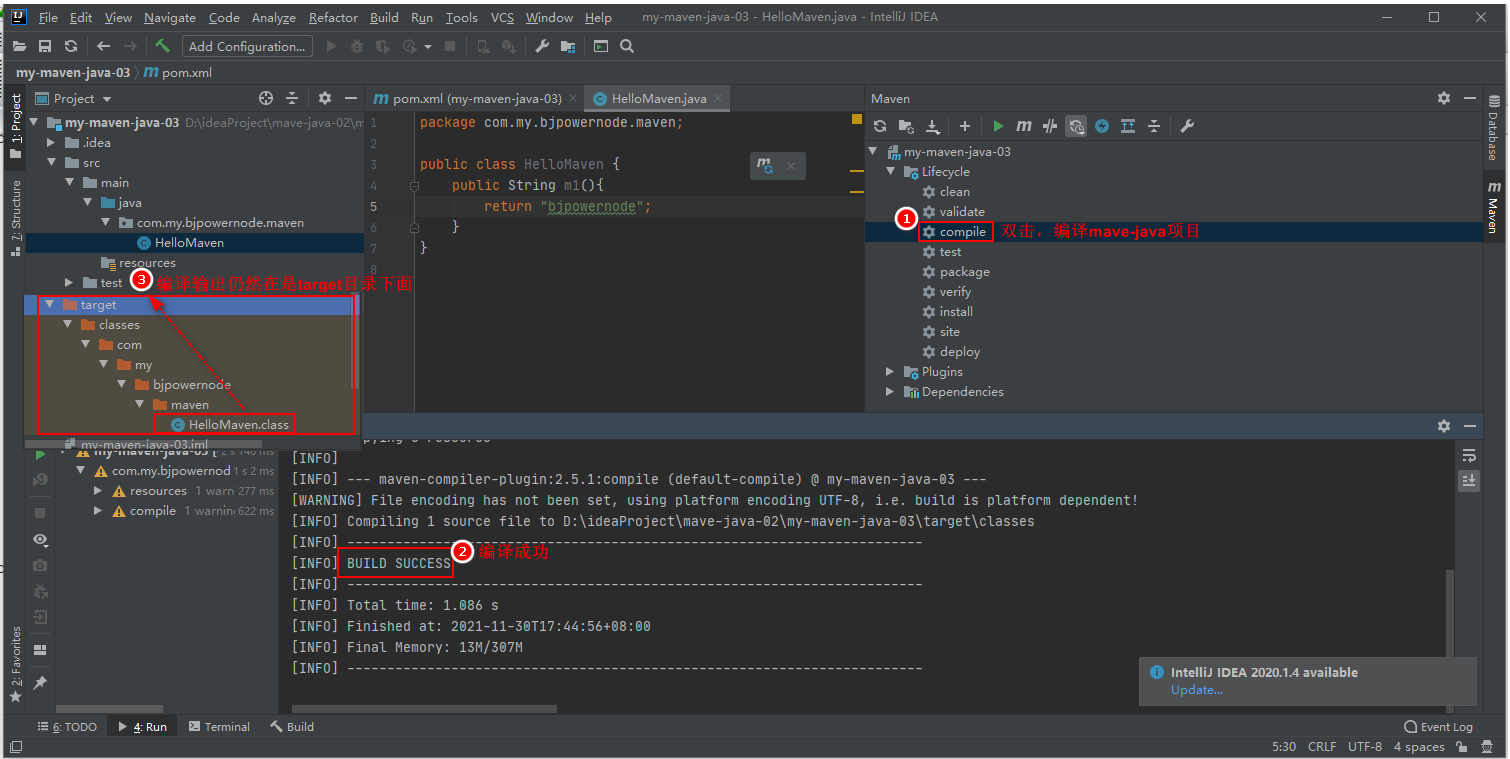Open the search everywhere magnifier in the toolbar

point(626,46)
